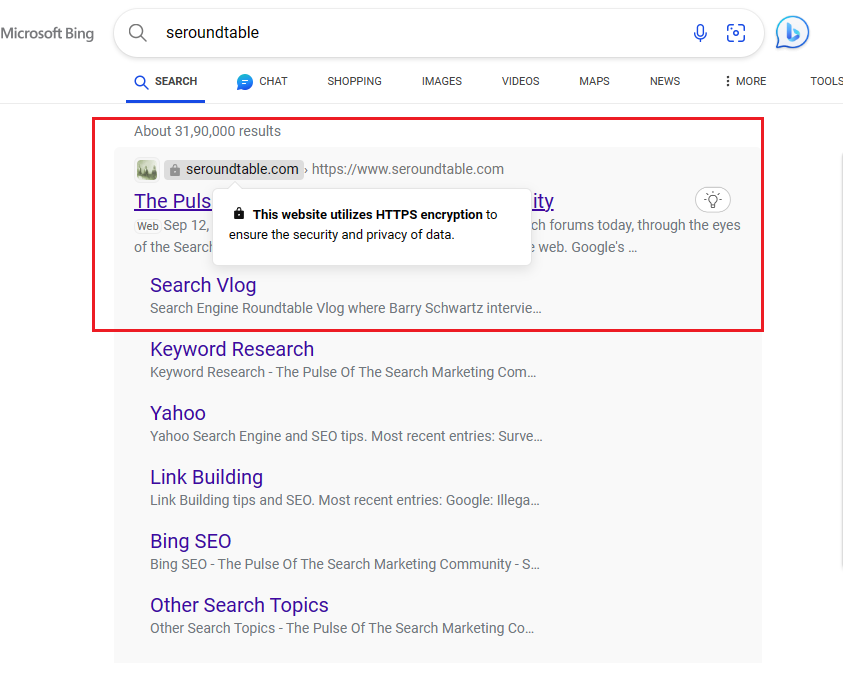Open the Bing SEO sitelink
Screen dimensions: 868x696
[190, 542]
